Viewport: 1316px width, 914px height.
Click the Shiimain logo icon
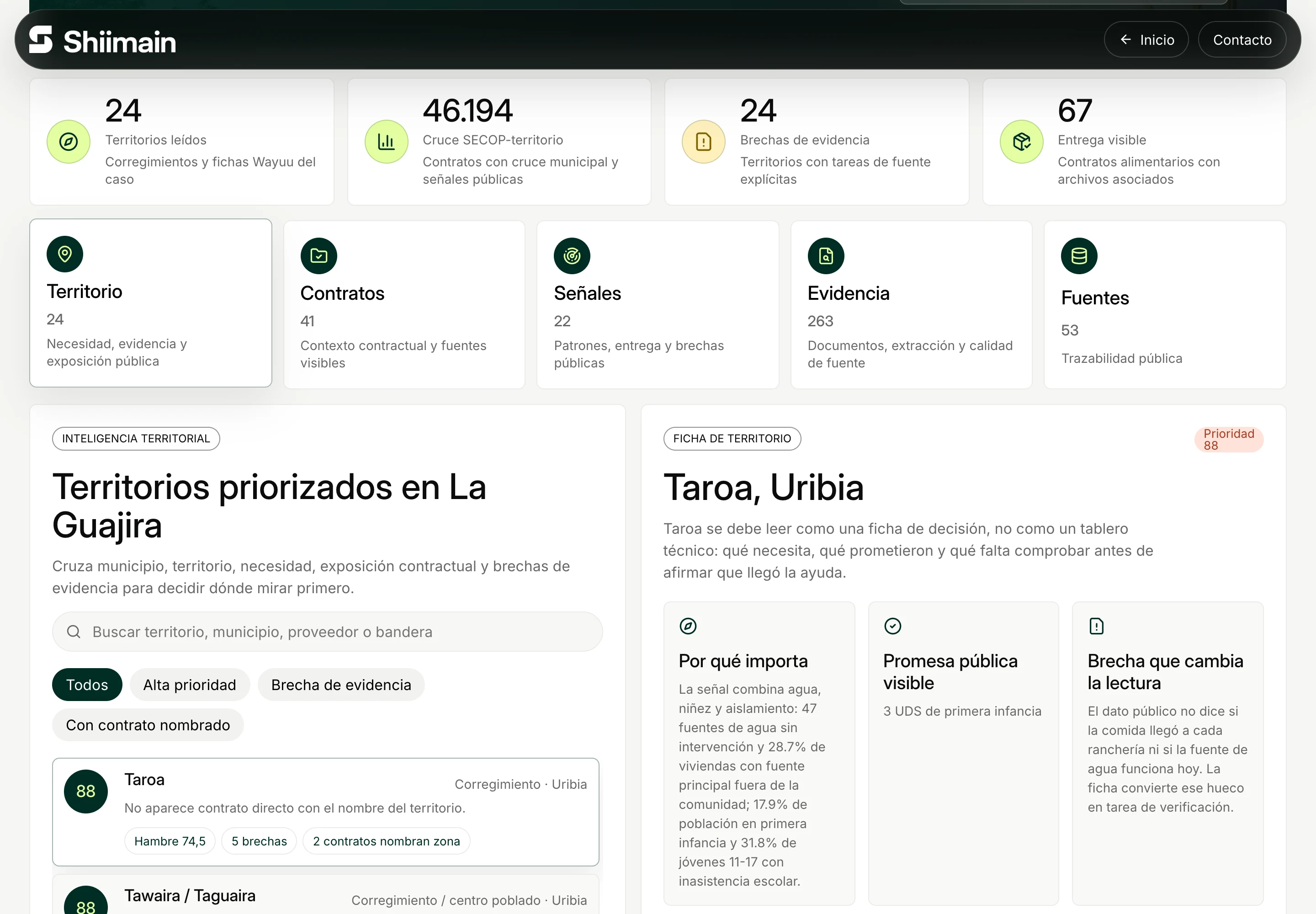point(41,39)
